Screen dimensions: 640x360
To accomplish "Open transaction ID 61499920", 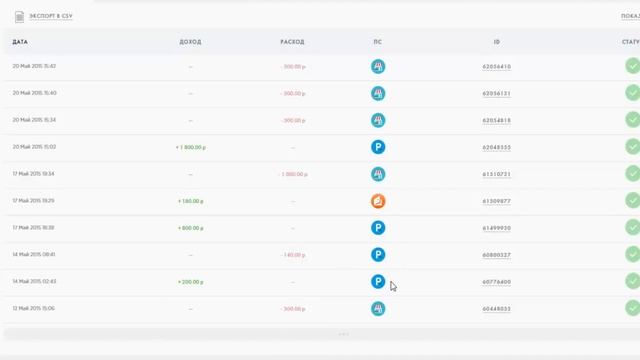I will pos(496,228).
